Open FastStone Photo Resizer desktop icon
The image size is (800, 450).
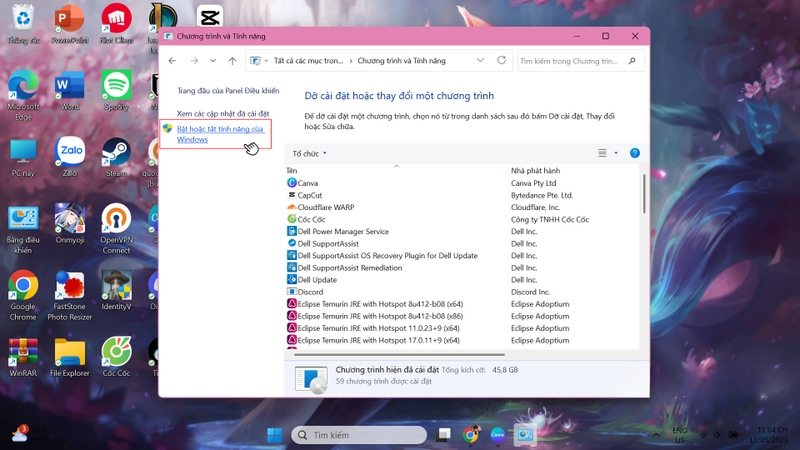pos(69,296)
